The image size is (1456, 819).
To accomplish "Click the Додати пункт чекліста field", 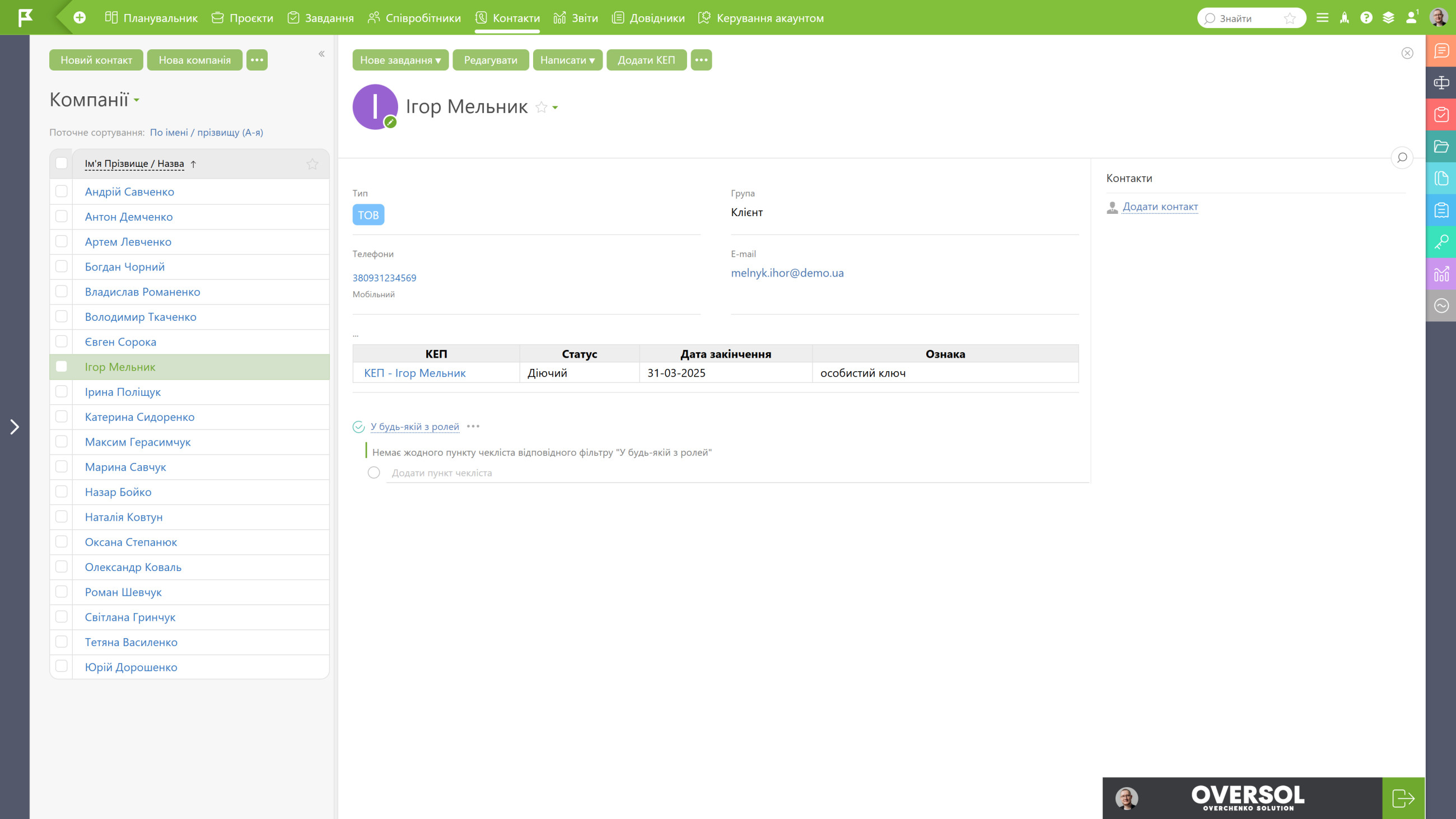I will click(737, 473).
